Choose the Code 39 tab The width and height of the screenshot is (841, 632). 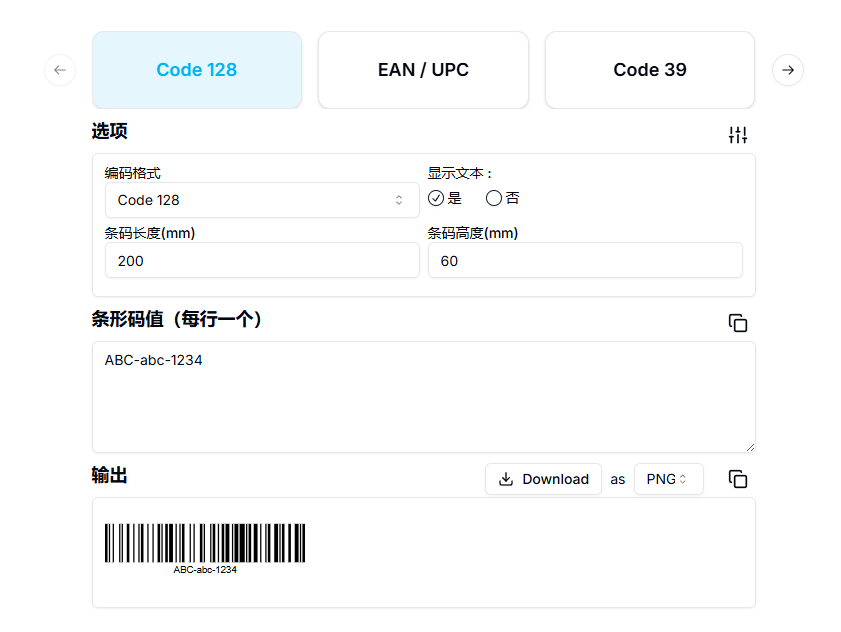[x=649, y=70]
